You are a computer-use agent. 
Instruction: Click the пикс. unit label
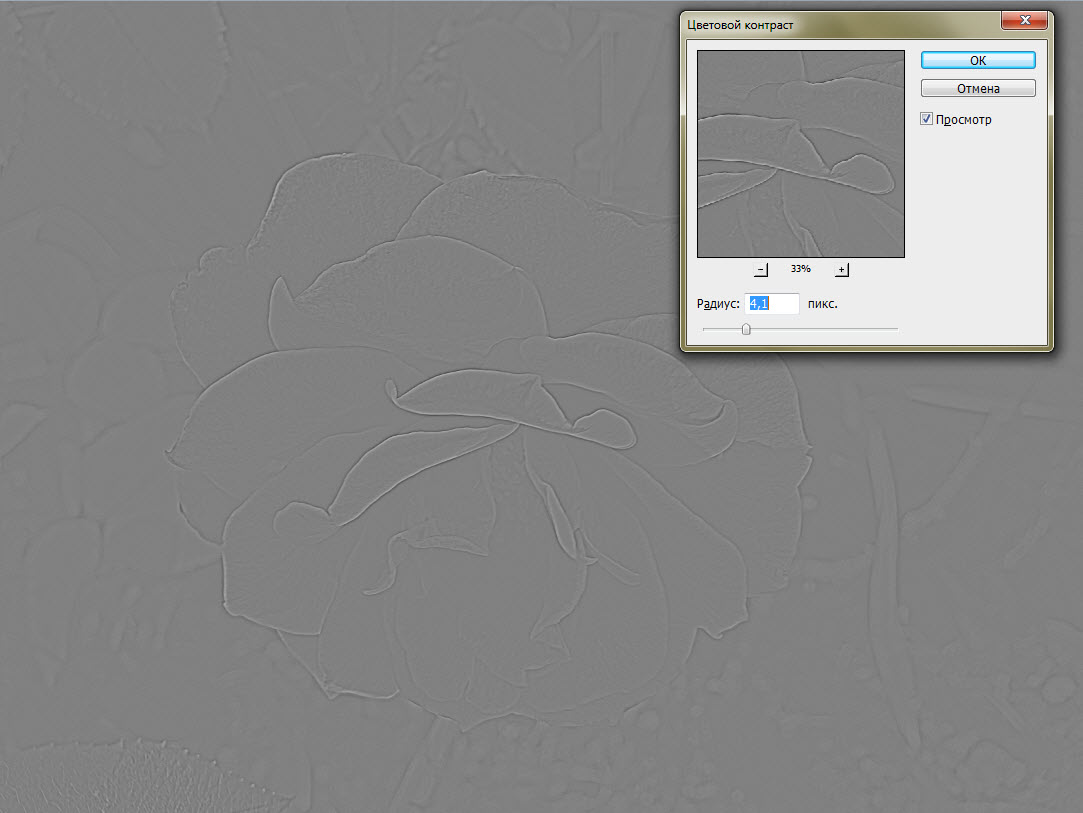pyautogui.click(x=823, y=304)
